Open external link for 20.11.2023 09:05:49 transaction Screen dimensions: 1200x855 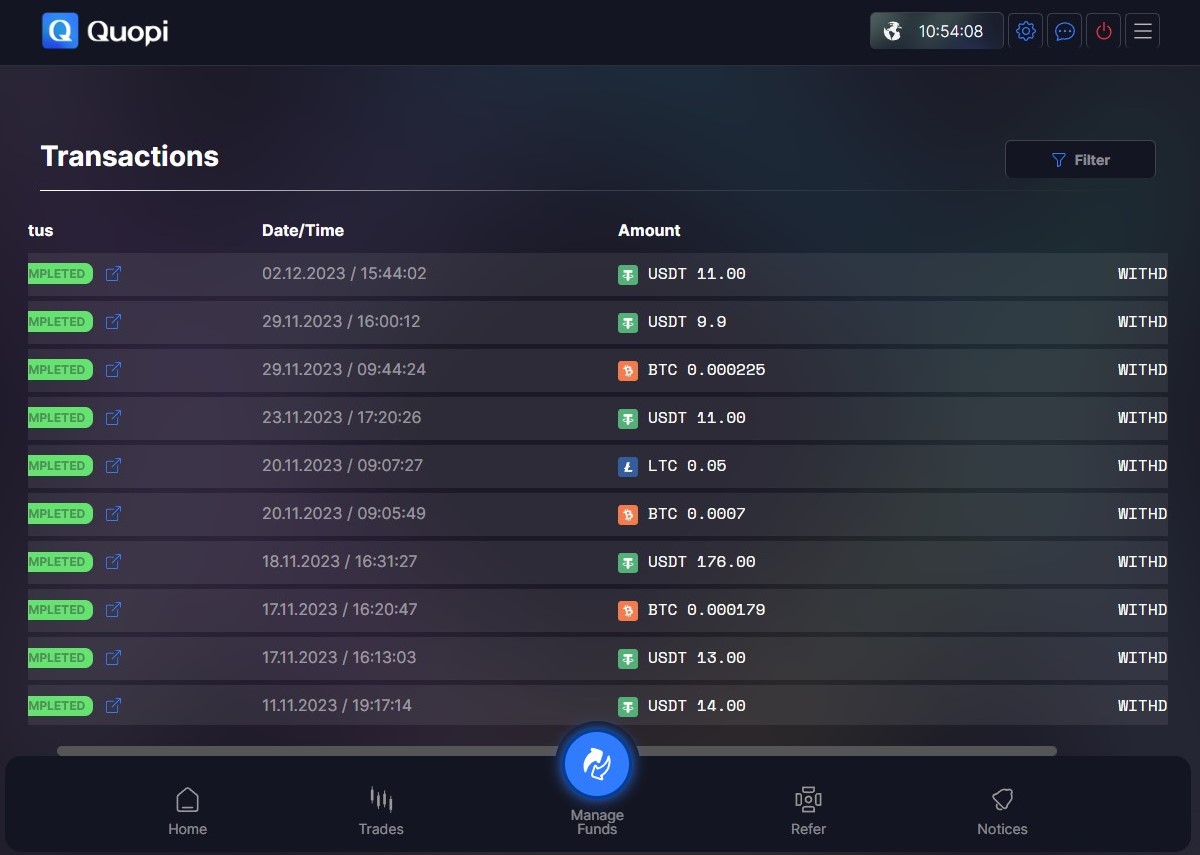click(113, 514)
